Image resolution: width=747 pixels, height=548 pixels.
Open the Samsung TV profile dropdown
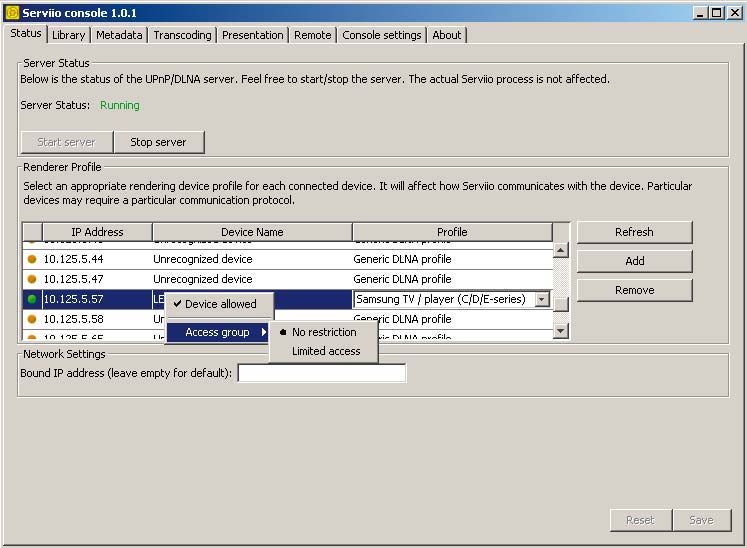click(542, 299)
